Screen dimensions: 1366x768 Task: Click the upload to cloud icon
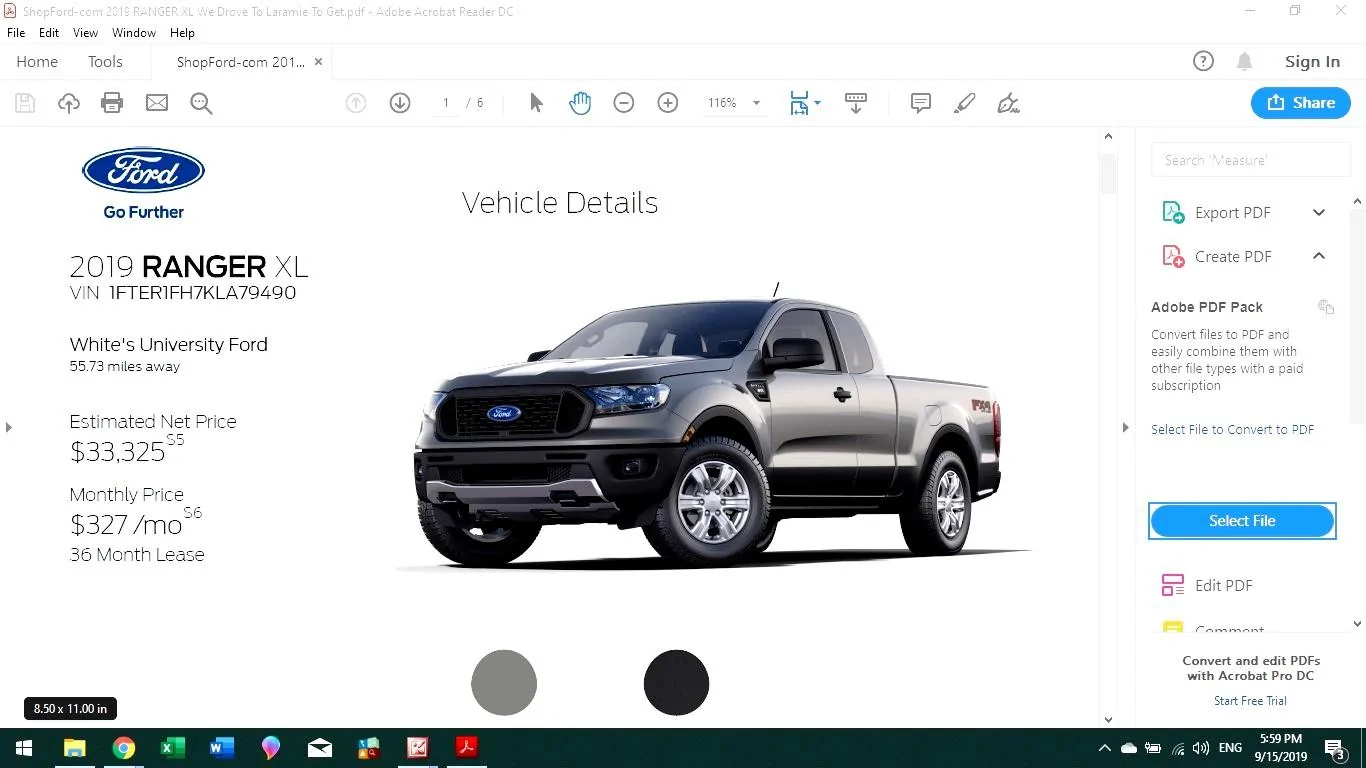(68, 103)
